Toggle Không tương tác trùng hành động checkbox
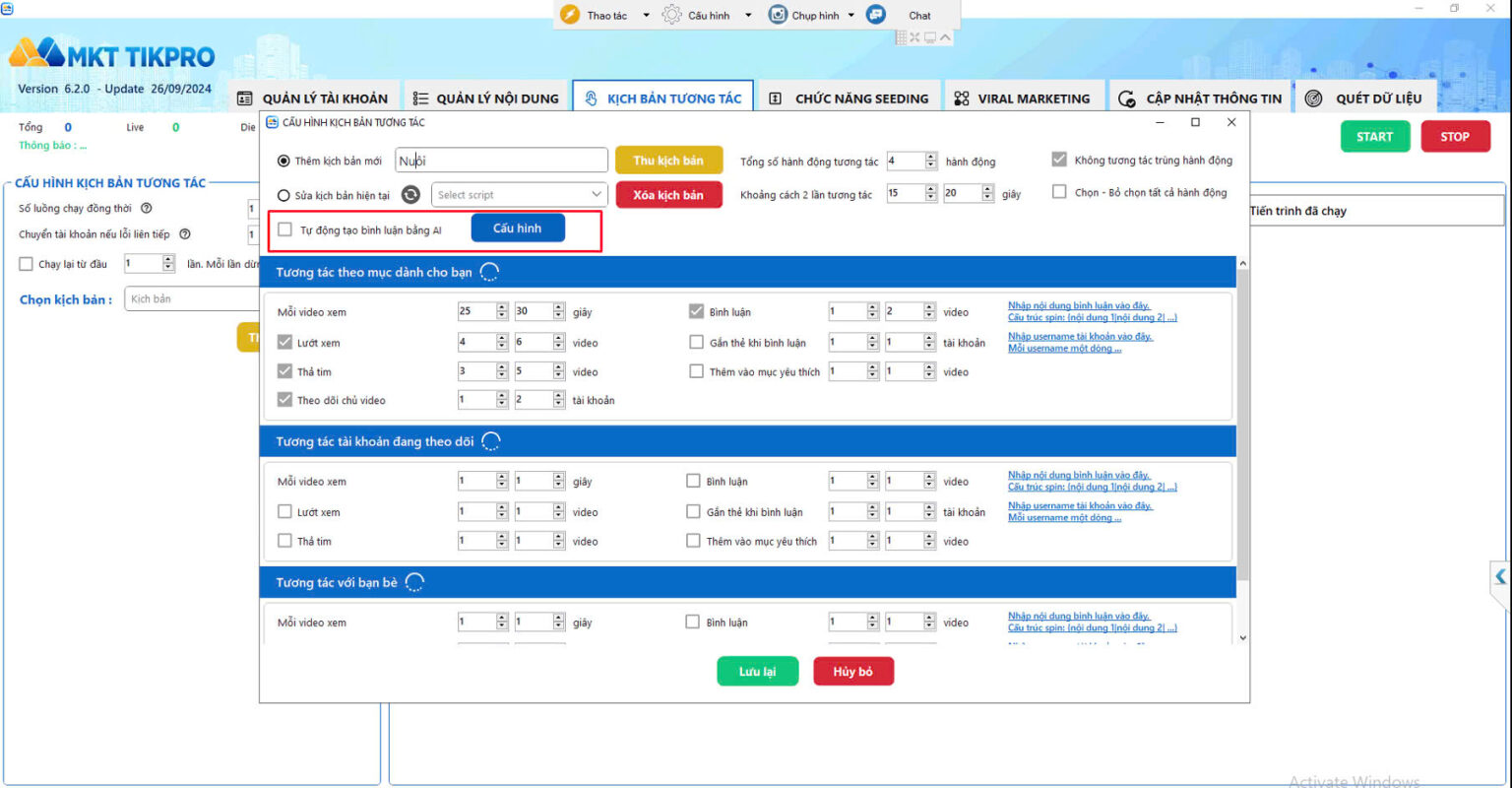 1059,160
